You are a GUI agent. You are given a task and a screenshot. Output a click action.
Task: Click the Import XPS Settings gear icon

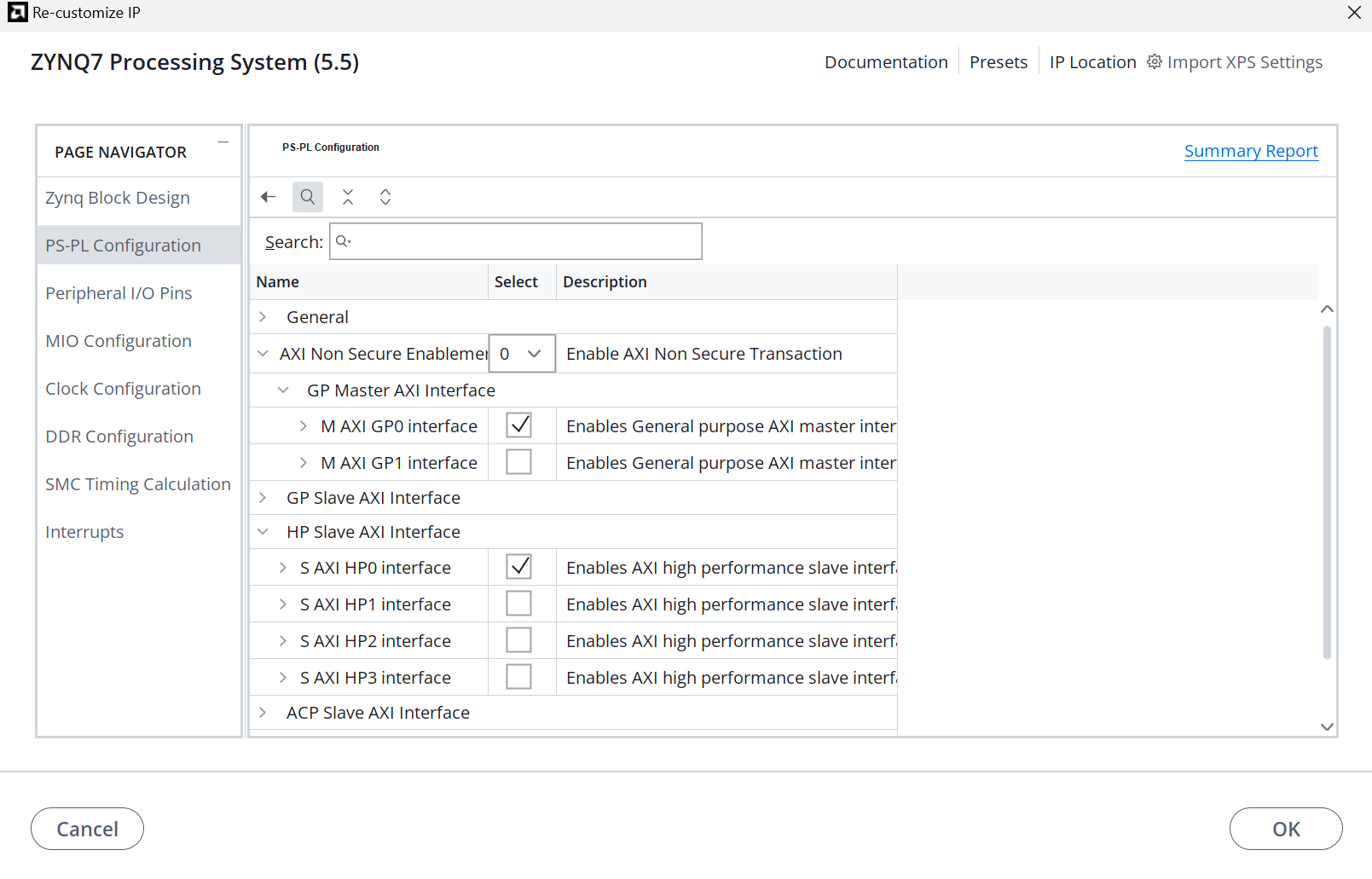[x=1155, y=61]
